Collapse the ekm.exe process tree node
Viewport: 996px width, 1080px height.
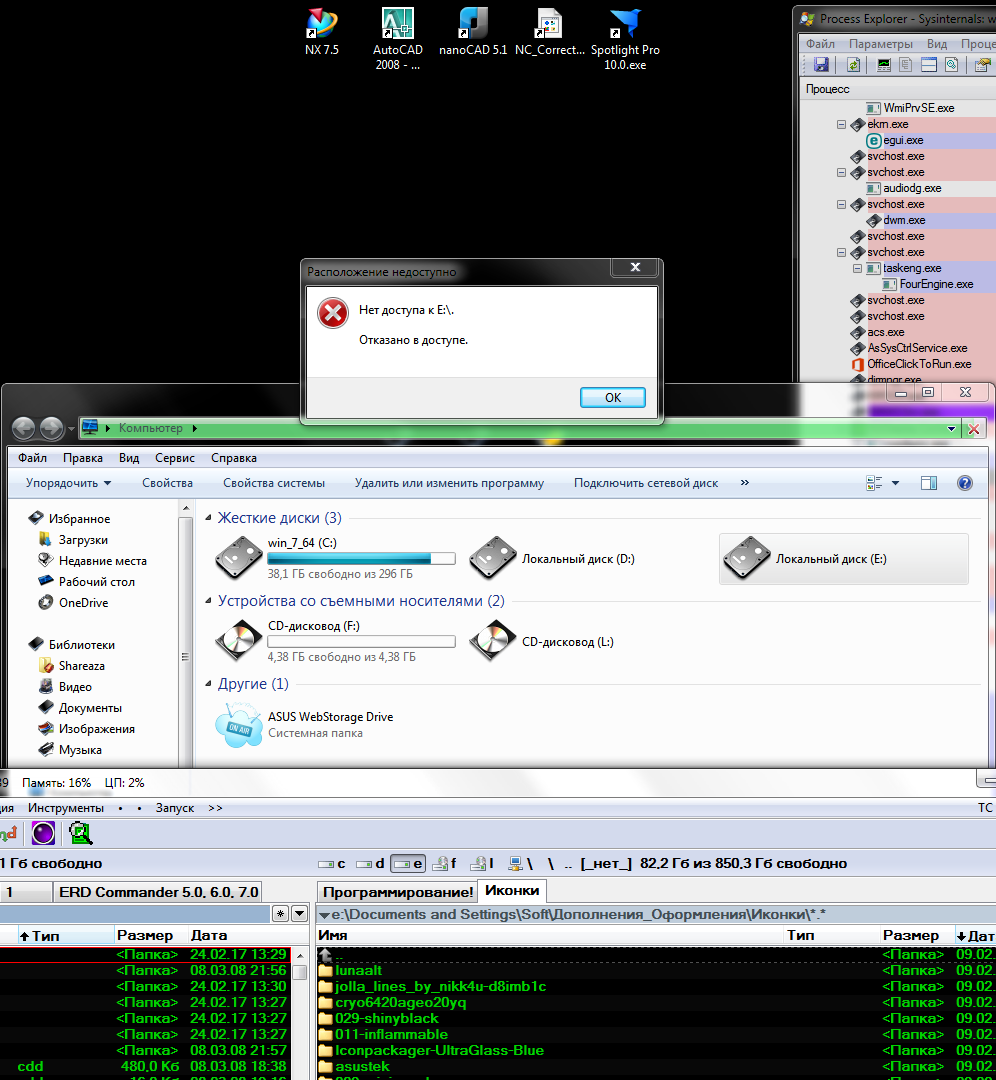[842, 125]
